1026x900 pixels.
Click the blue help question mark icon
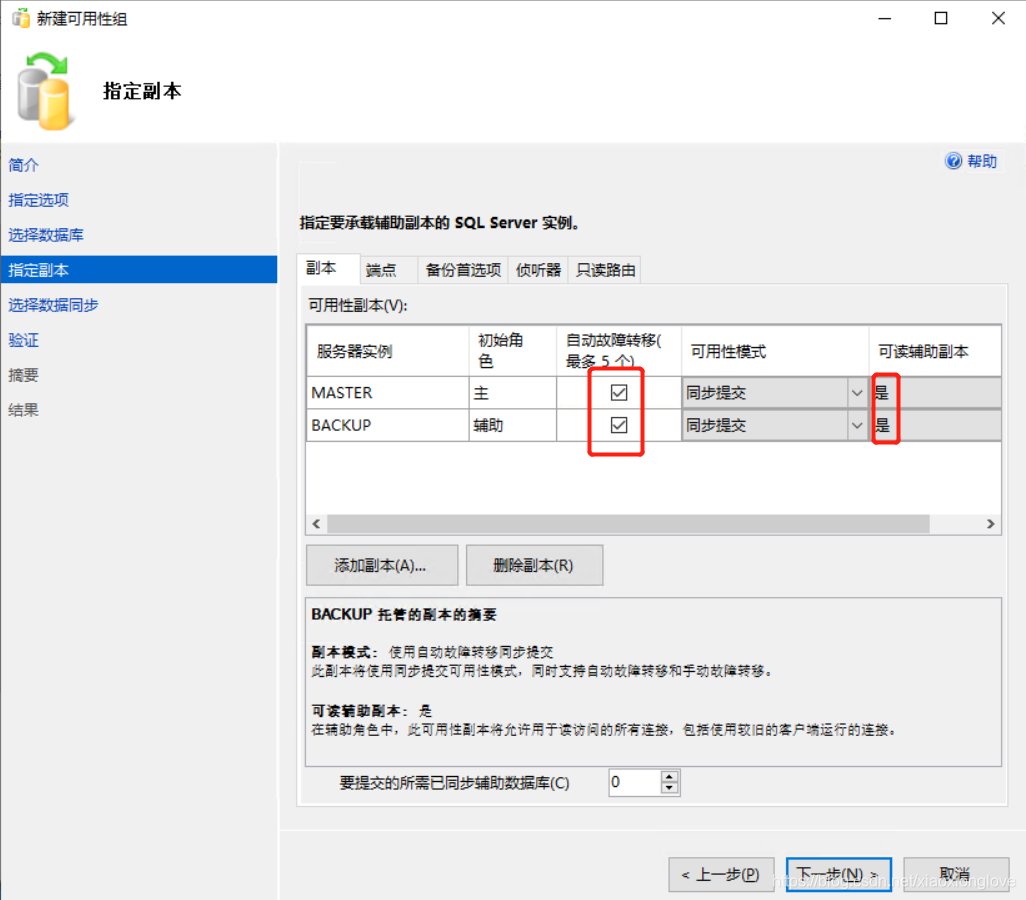pyautogui.click(x=953, y=161)
